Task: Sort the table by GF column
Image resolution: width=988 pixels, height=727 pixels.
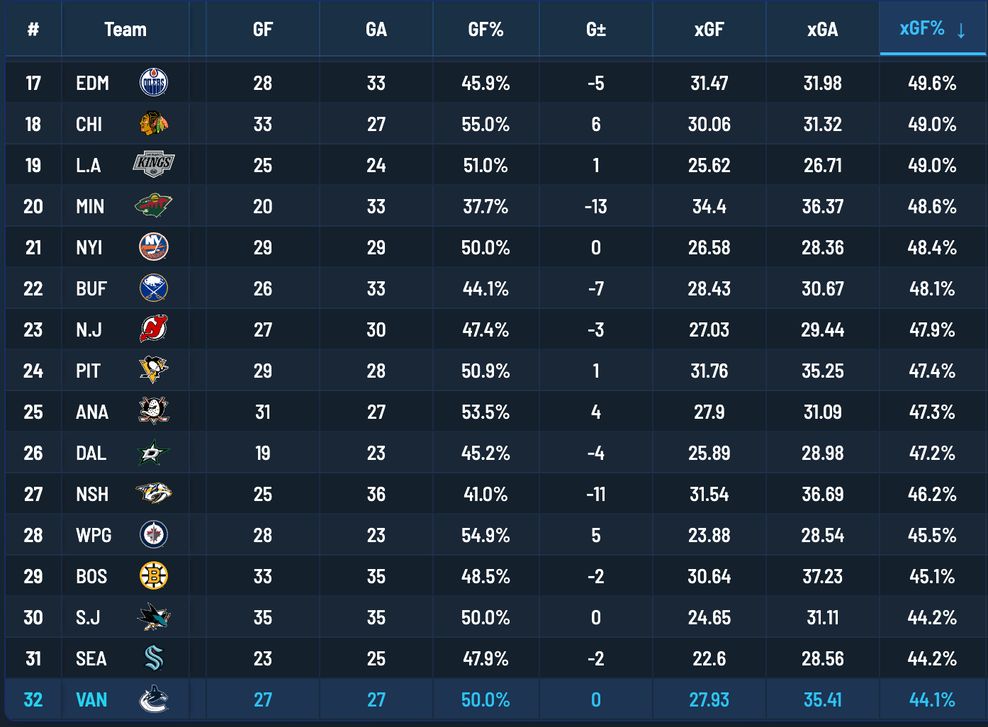Action: (261, 29)
